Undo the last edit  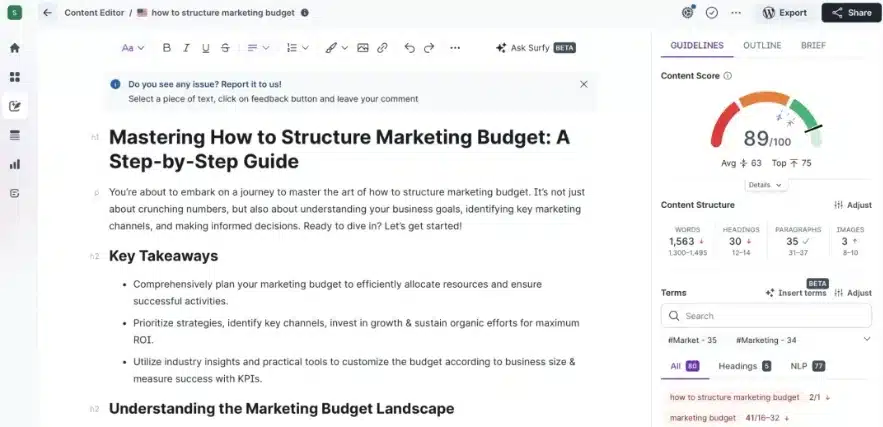409,48
